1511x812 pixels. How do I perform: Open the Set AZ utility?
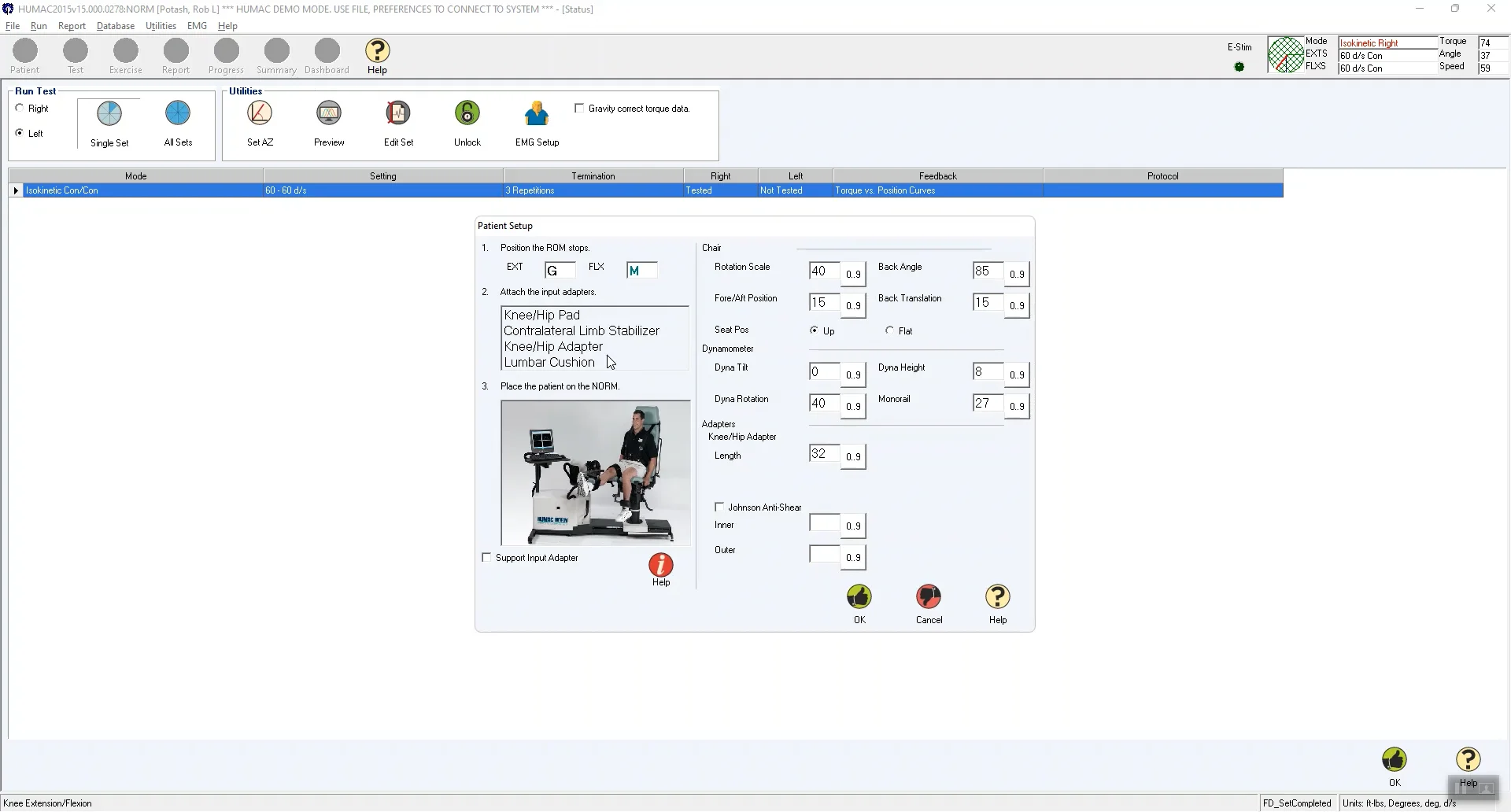point(260,114)
